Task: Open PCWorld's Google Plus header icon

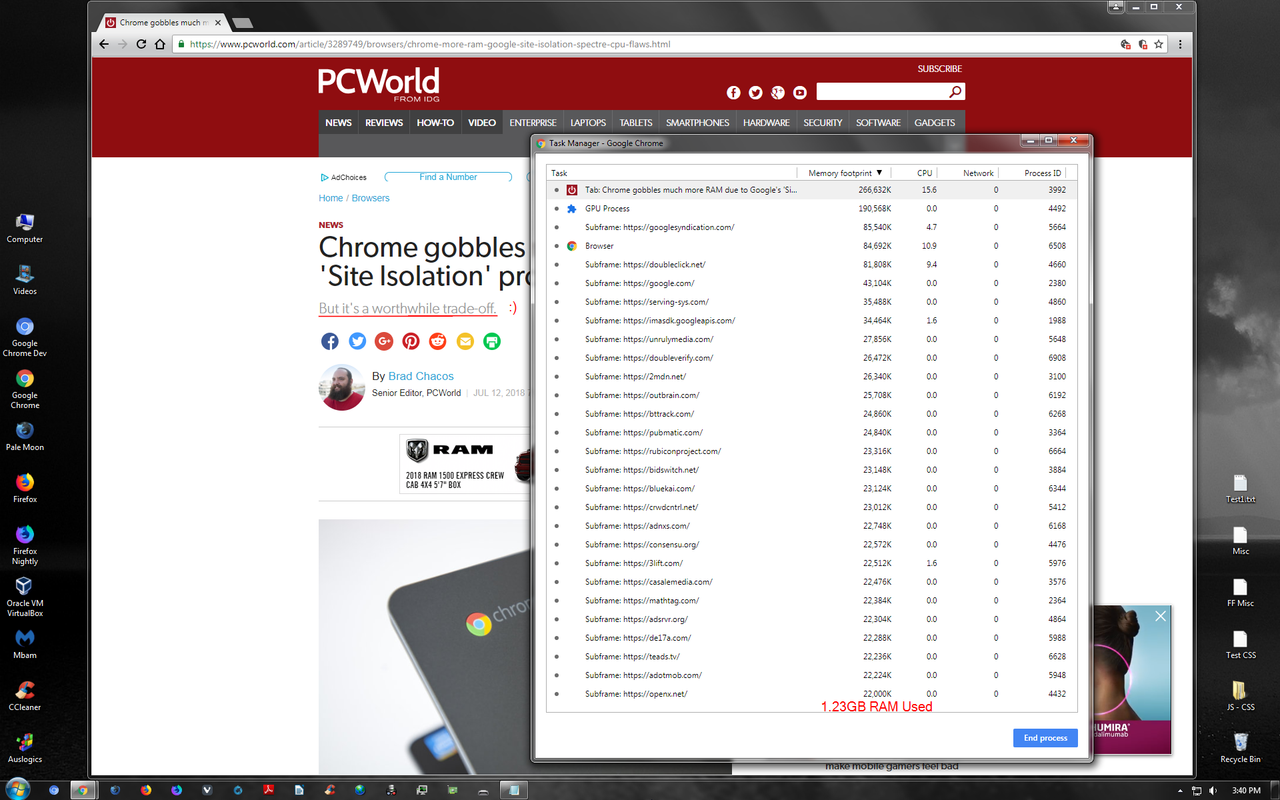Action: click(777, 92)
